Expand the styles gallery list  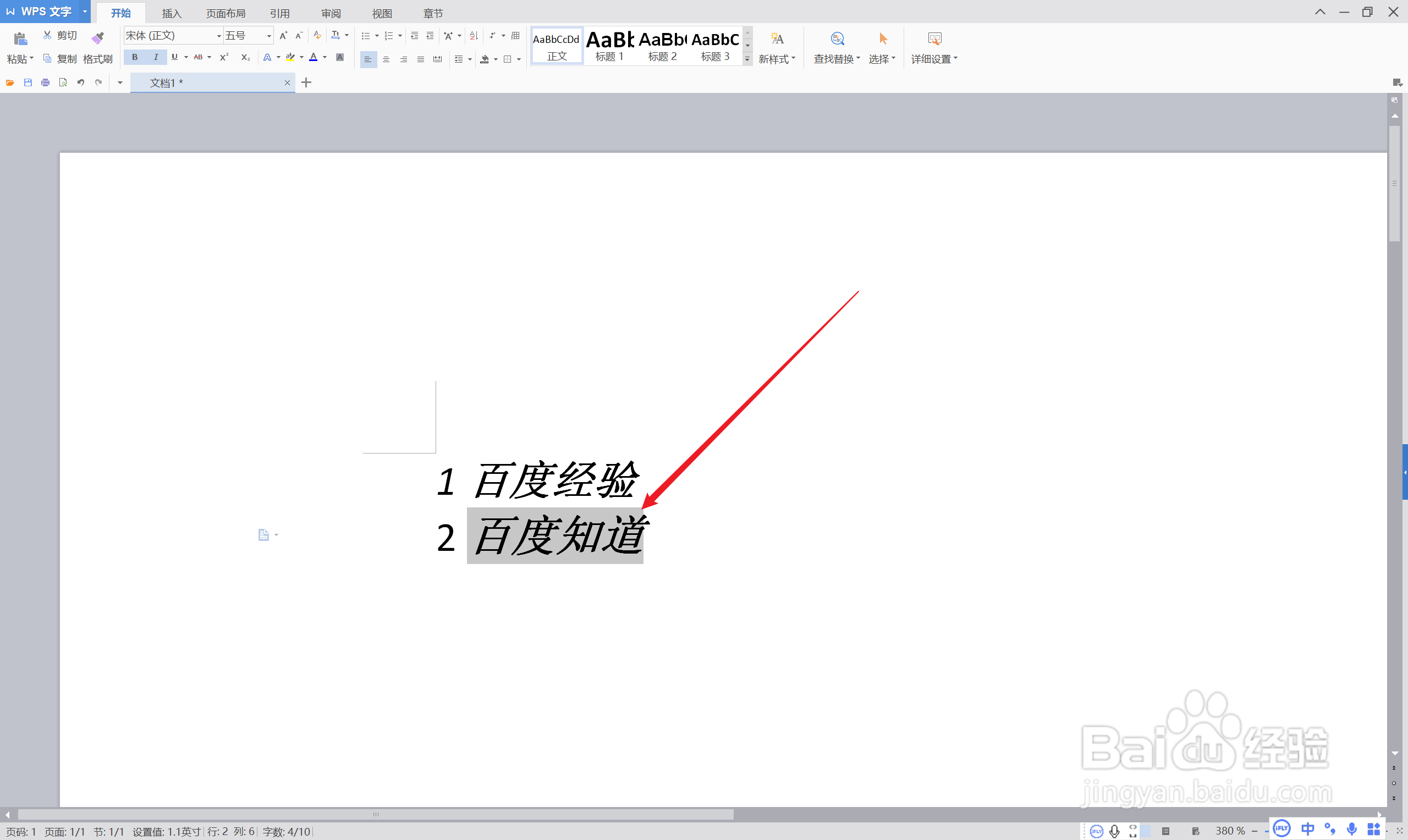747,59
